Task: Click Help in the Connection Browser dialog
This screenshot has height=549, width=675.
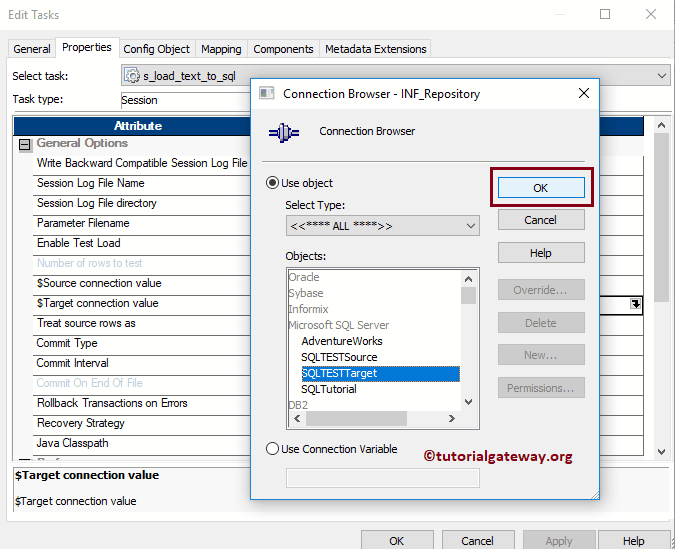Action: [x=541, y=253]
